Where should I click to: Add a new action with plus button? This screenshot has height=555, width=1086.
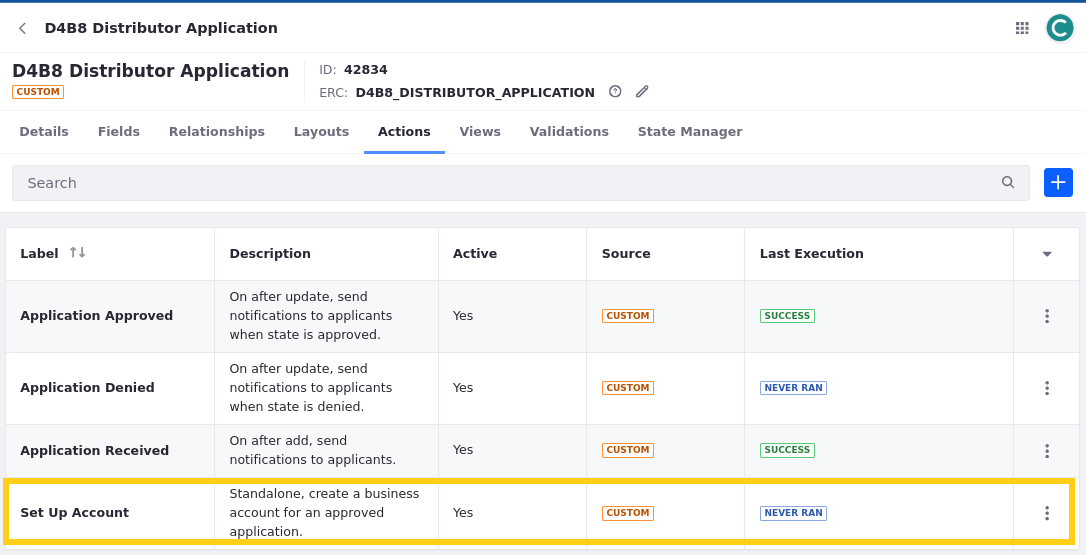[x=1058, y=183]
